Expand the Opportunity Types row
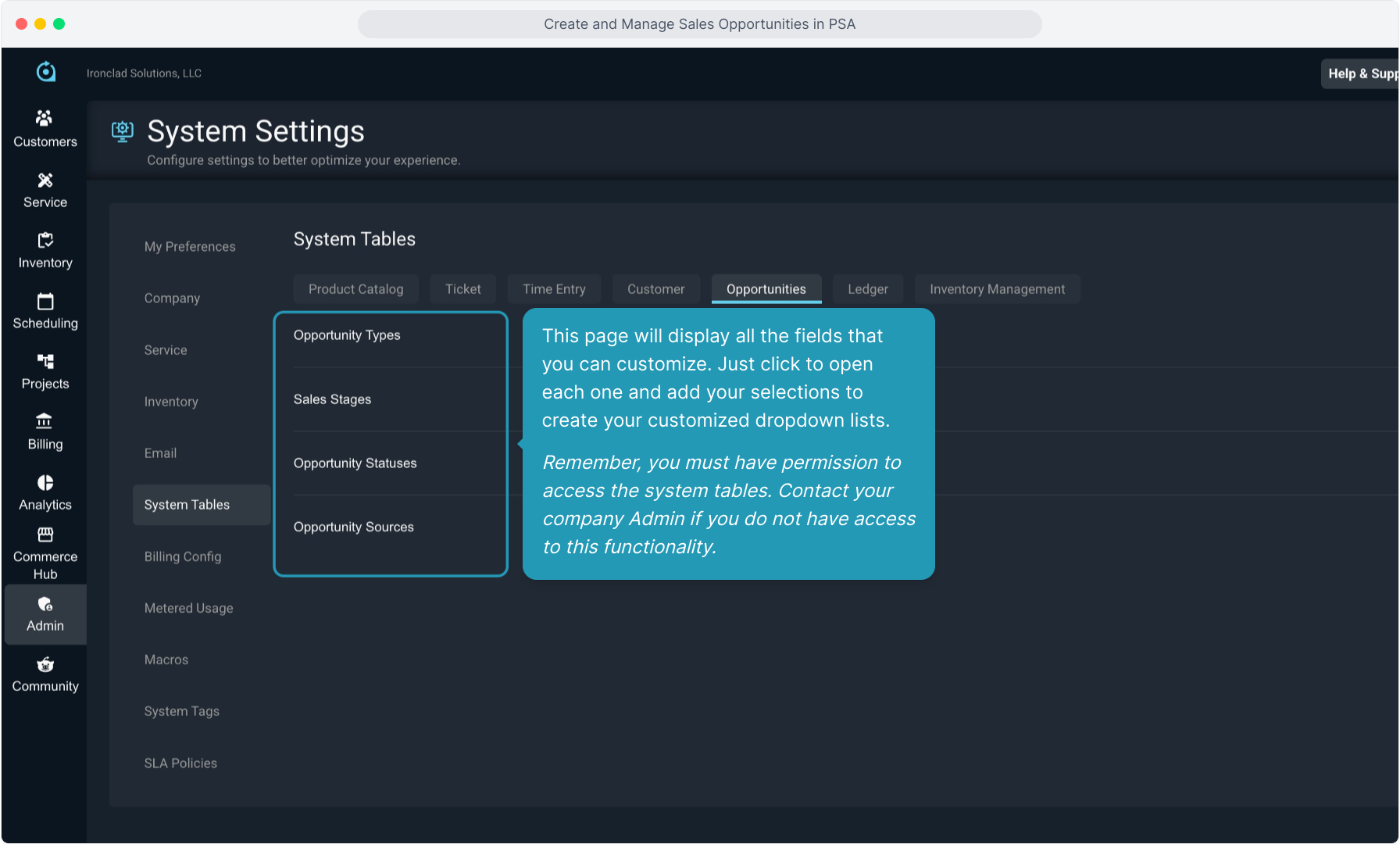Screen dimensions: 1400x844 (x=347, y=335)
